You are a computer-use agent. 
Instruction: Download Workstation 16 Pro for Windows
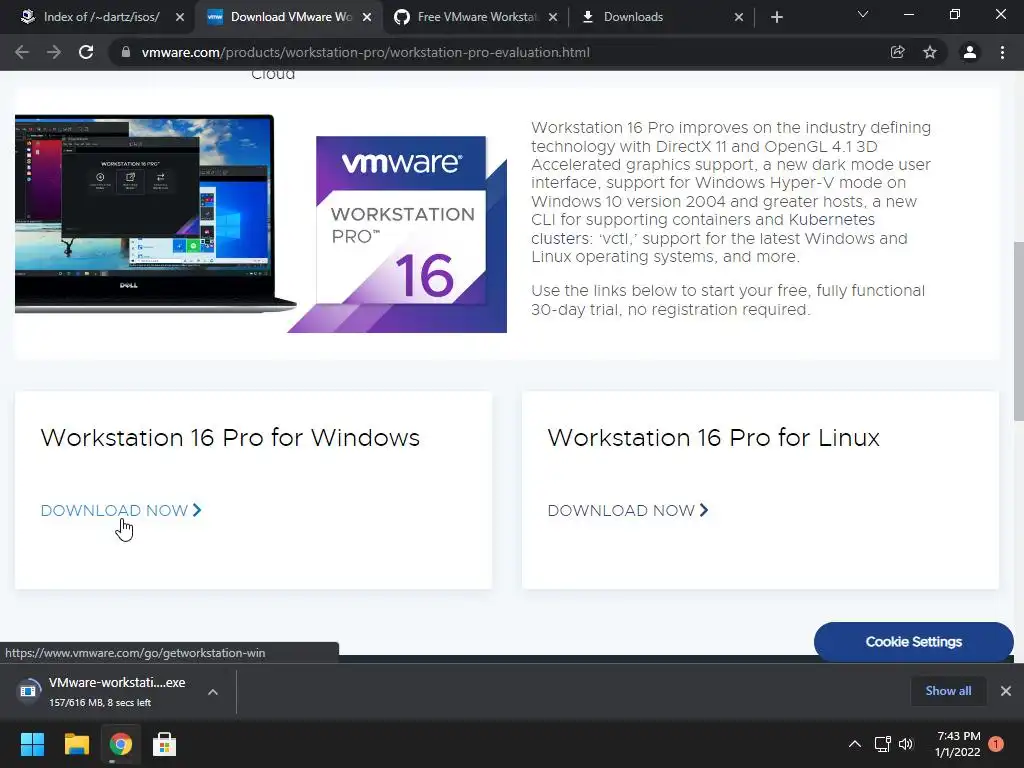[x=121, y=511]
